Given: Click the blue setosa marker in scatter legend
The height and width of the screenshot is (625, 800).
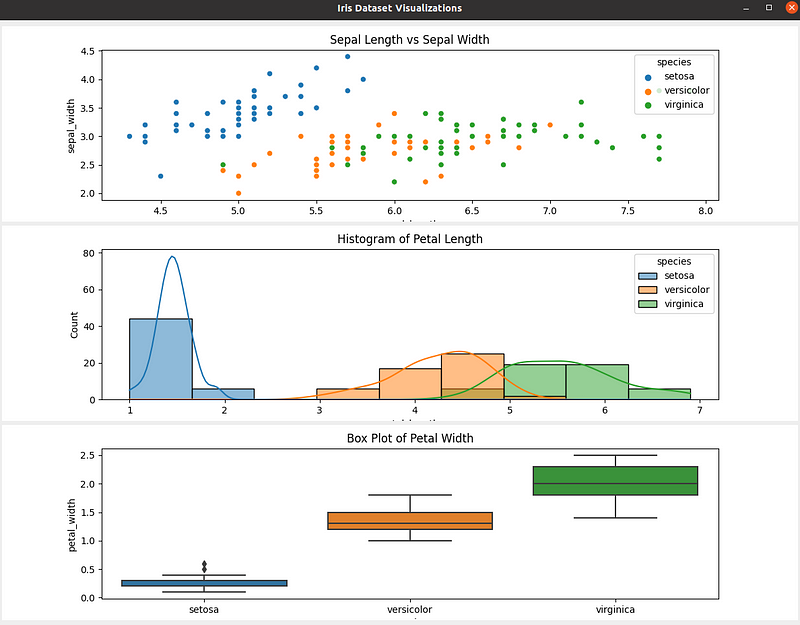Looking at the screenshot, I should point(648,78).
